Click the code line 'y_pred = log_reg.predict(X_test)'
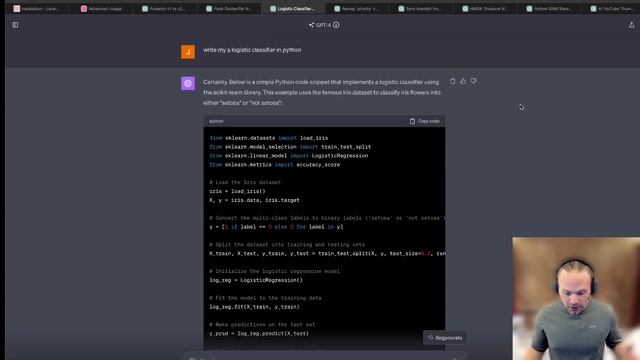 (x=259, y=333)
